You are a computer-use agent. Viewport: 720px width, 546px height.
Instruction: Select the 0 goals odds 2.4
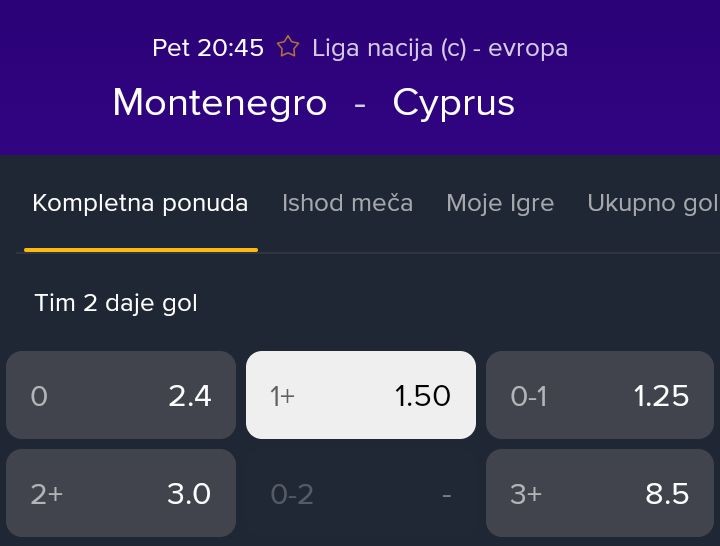click(121, 395)
